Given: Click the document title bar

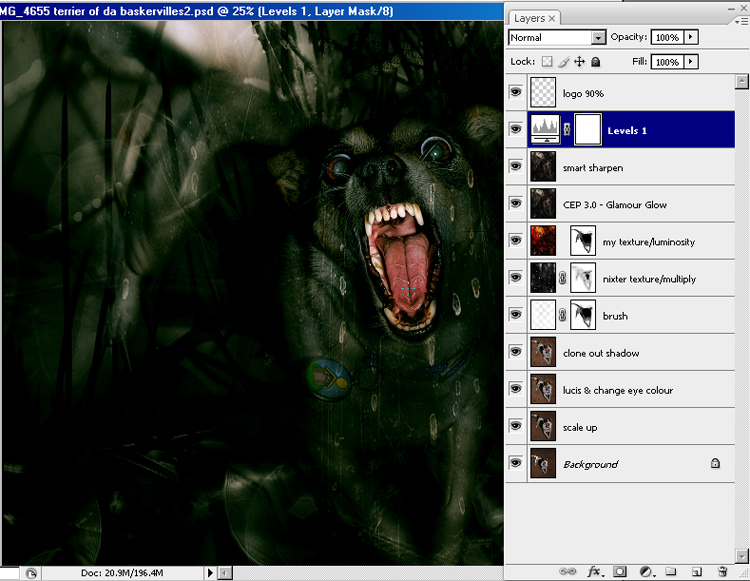Looking at the screenshot, I should pyautogui.click(x=252, y=11).
